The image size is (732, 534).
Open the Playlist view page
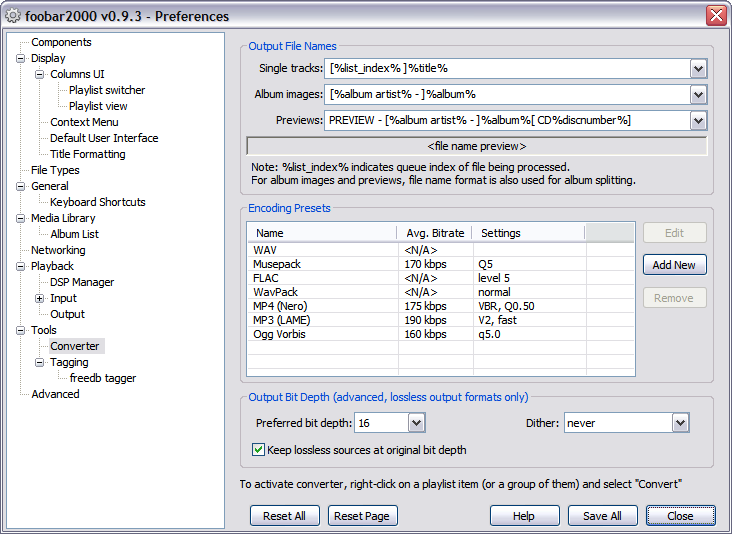[x=98, y=106]
